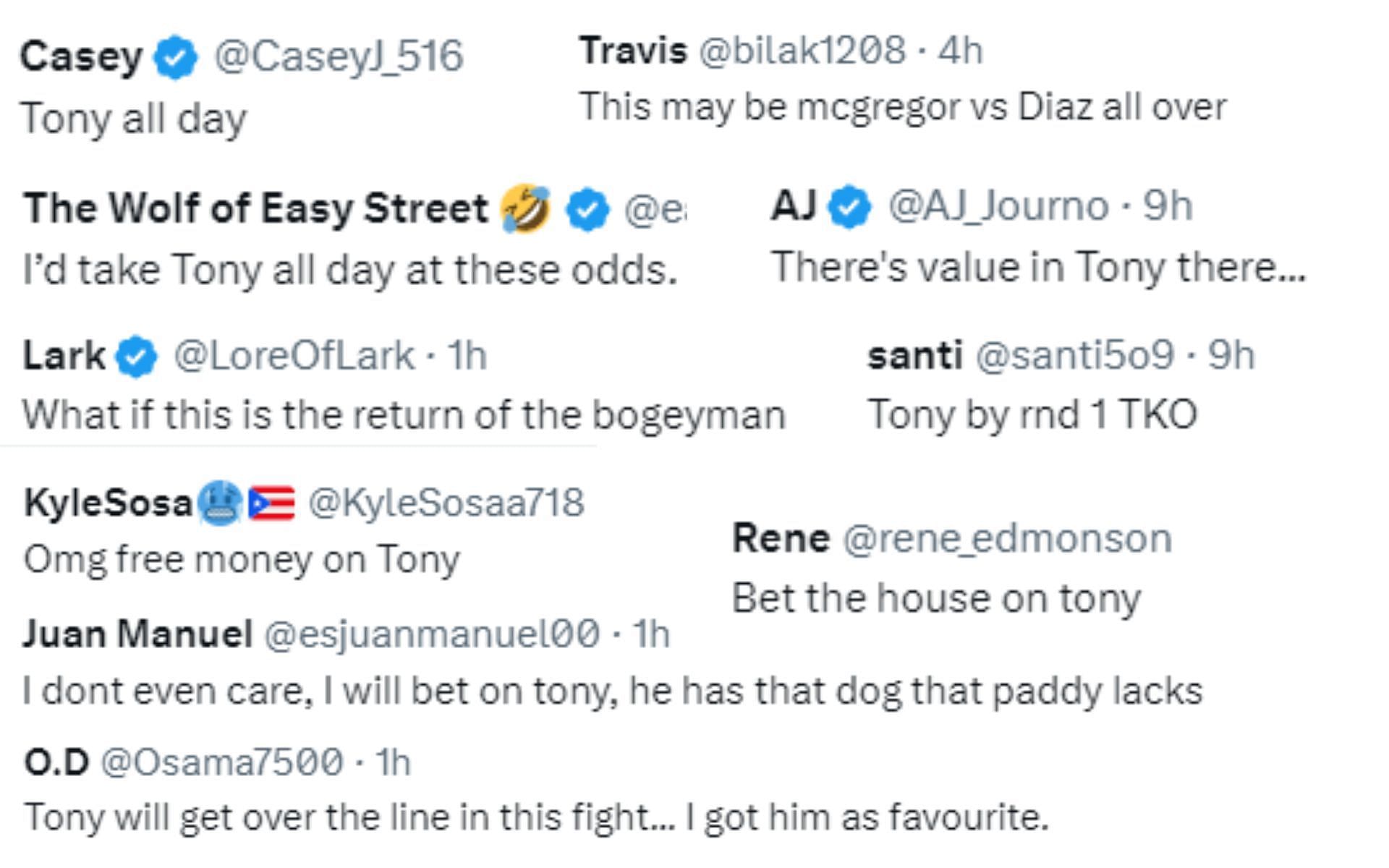Click the laughing emoji after Easy Street
The image size is (1389, 868).
[x=525, y=208]
